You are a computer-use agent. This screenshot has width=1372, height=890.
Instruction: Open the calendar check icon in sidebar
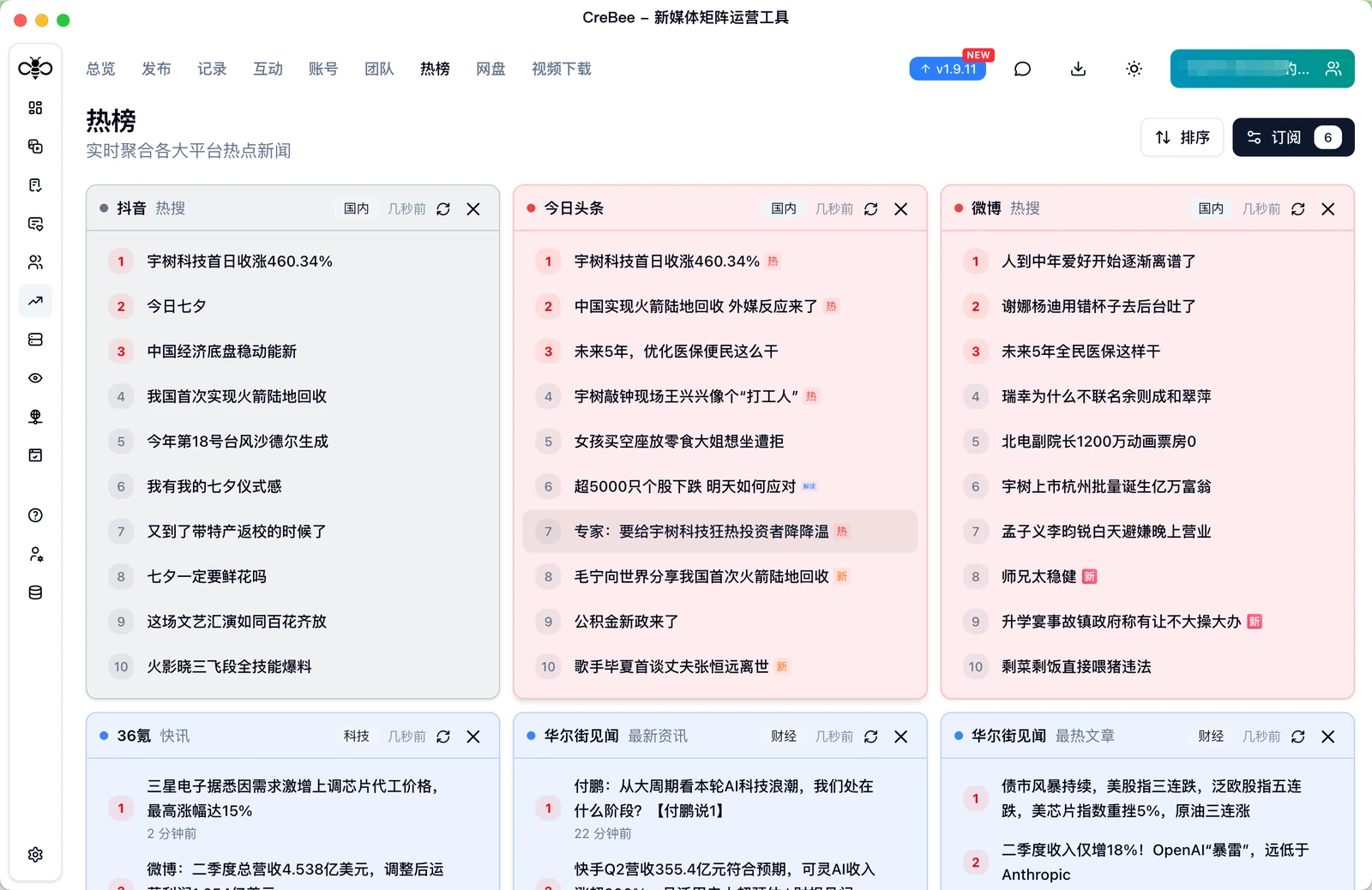tap(35, 455)
